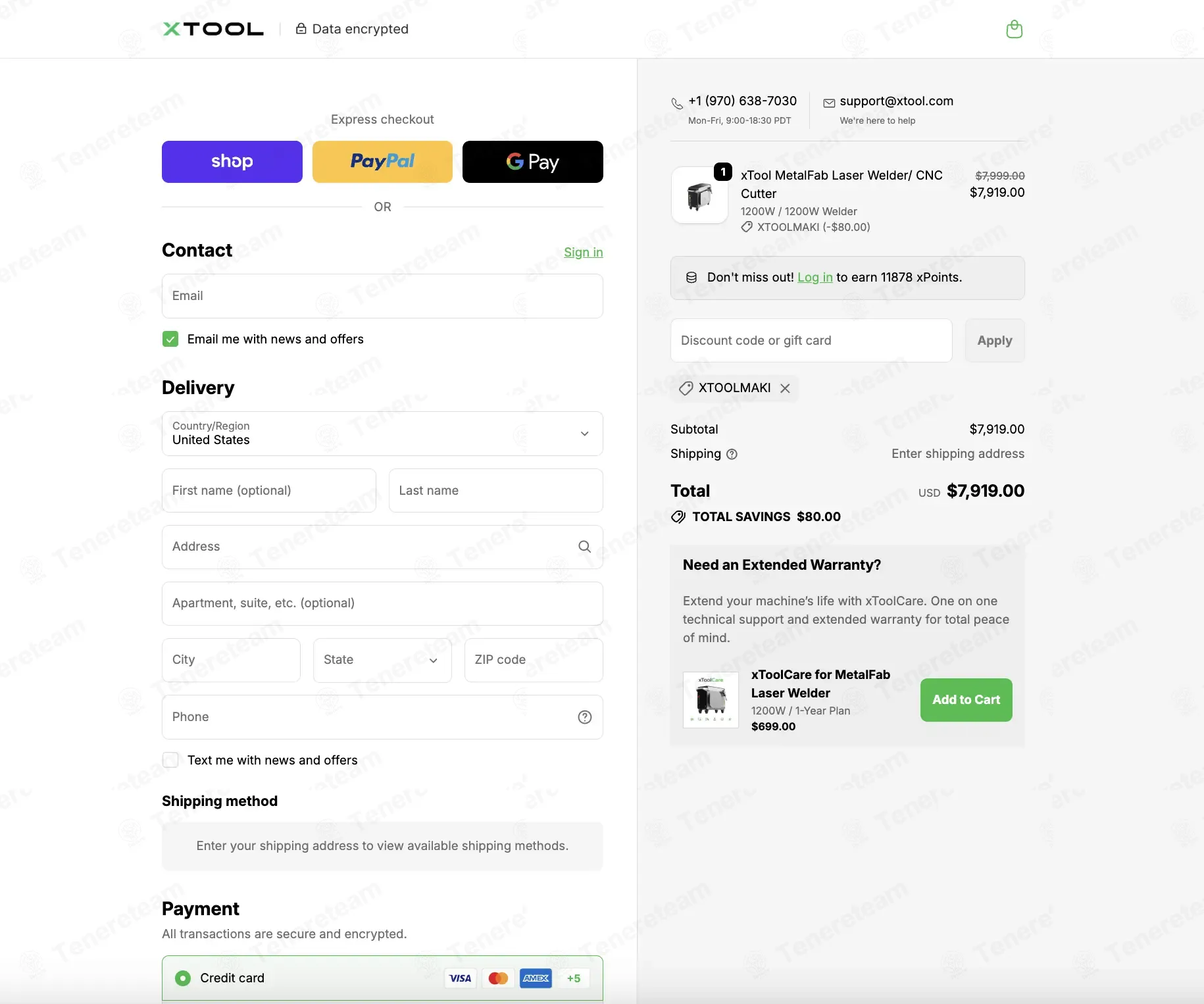Screen dimensions: 1204x1004
Task: Expand the State dropdown
Action: pyautogui.click(x=382, y=660)
